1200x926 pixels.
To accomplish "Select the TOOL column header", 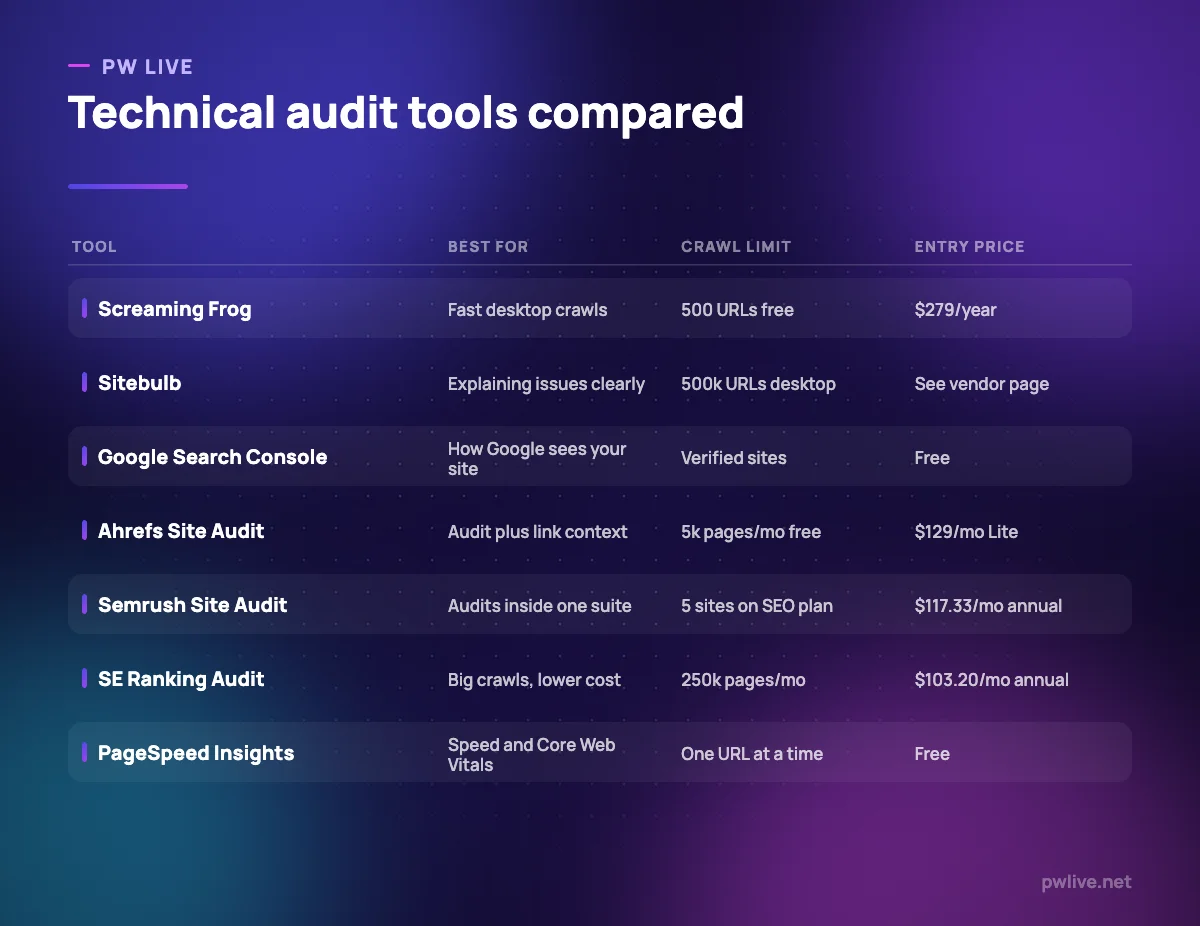I will (x=94, y=247).
